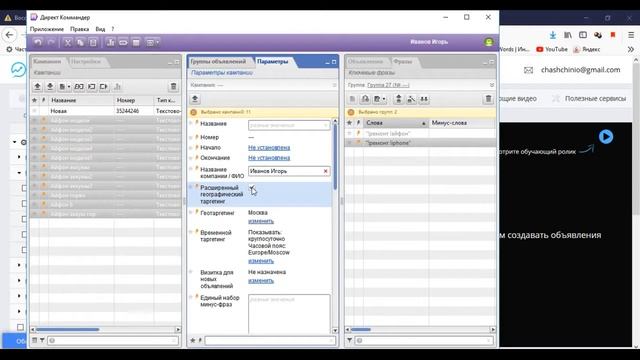
Task: Click the green user status icon
Action: [489, 42]
